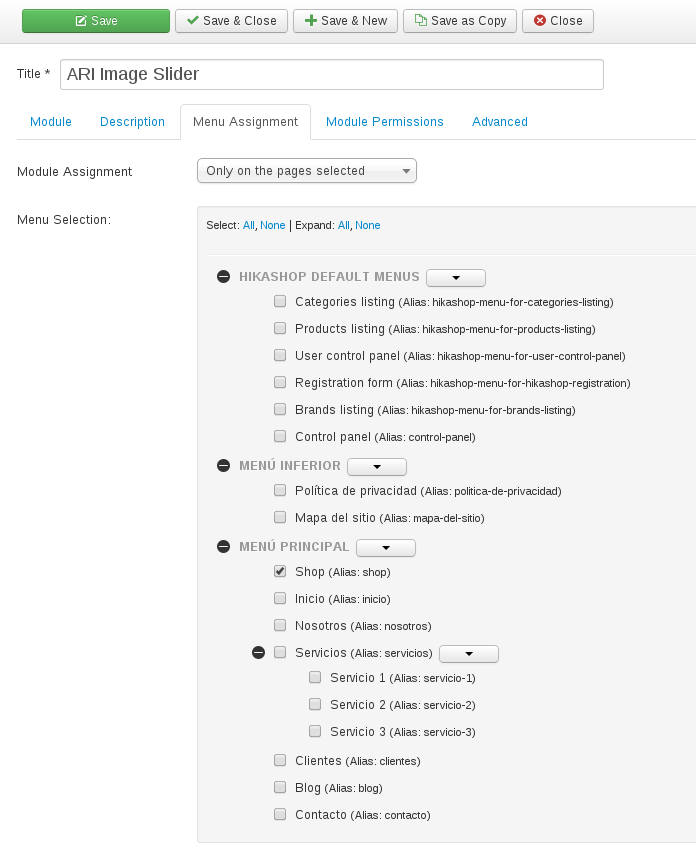Click the red Close icon
The image size is (696, 853).
pos(540,21)
